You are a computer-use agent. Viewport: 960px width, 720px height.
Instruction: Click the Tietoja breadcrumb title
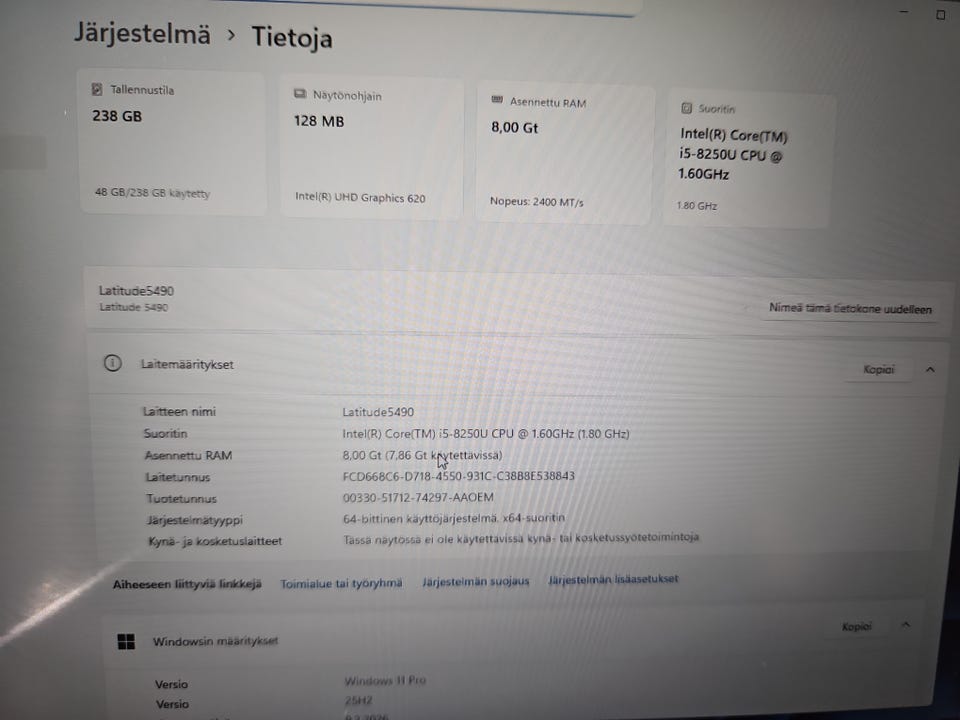[292, 37]
